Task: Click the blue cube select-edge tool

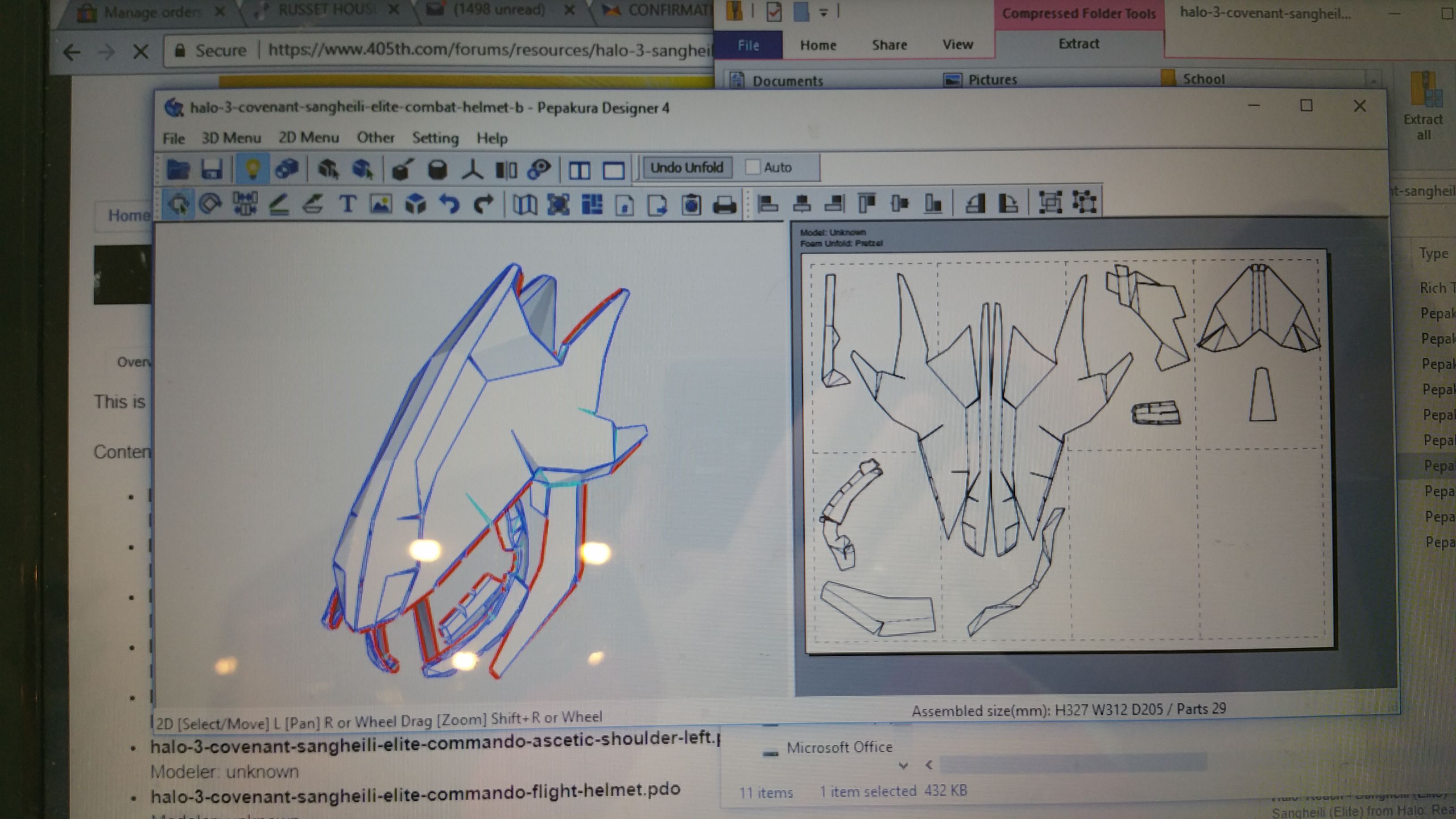Action: [x=362, y=169]
